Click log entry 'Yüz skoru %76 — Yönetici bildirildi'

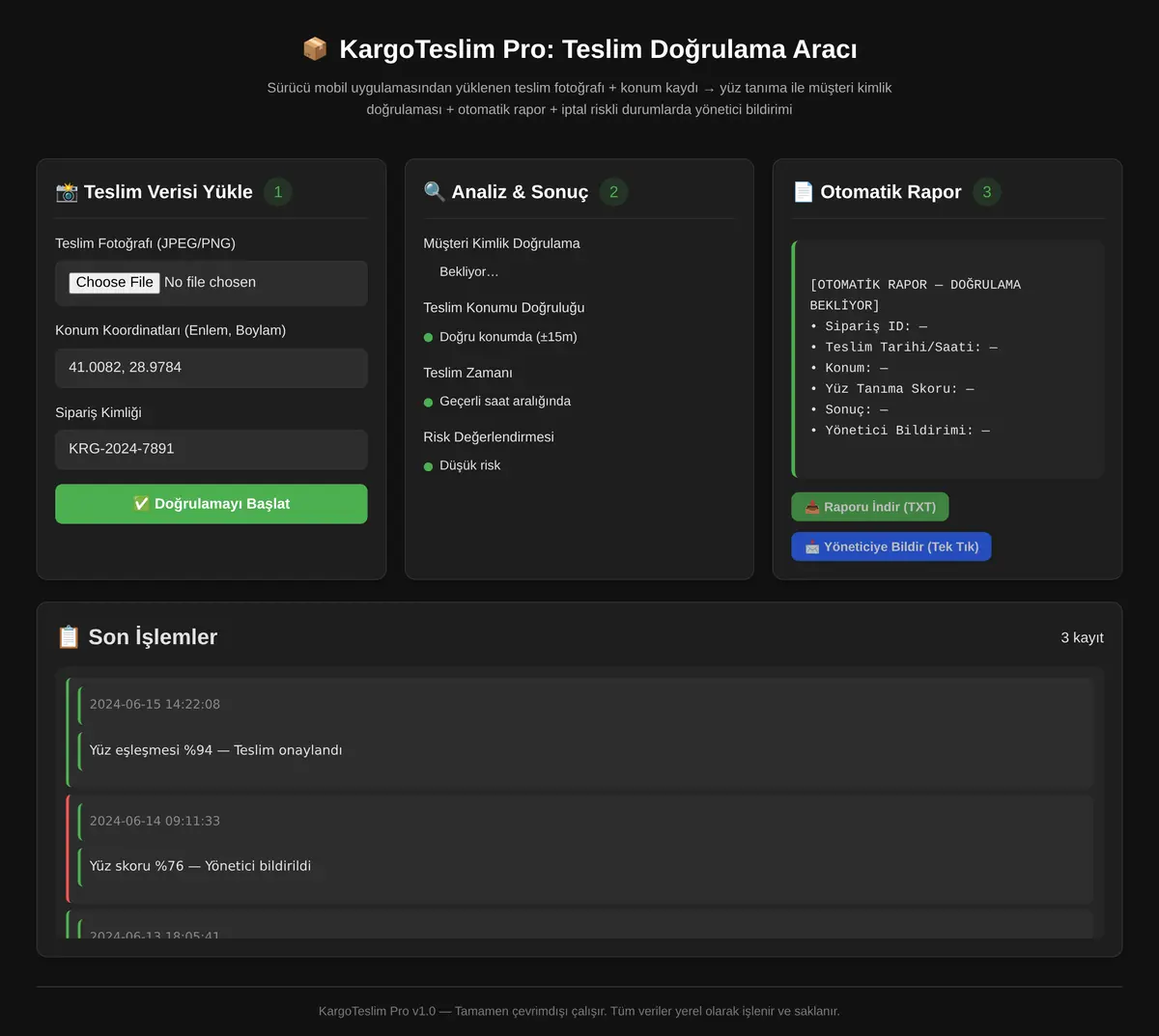tap(200, 866)
